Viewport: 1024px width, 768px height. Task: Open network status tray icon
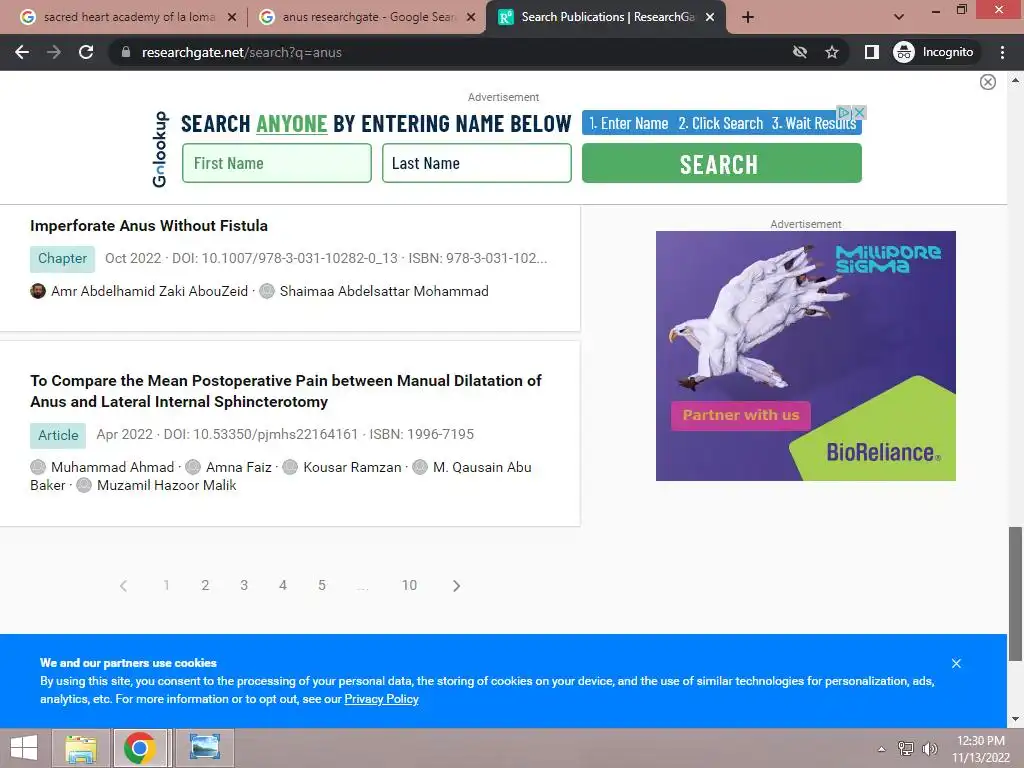tap(906, 749)
